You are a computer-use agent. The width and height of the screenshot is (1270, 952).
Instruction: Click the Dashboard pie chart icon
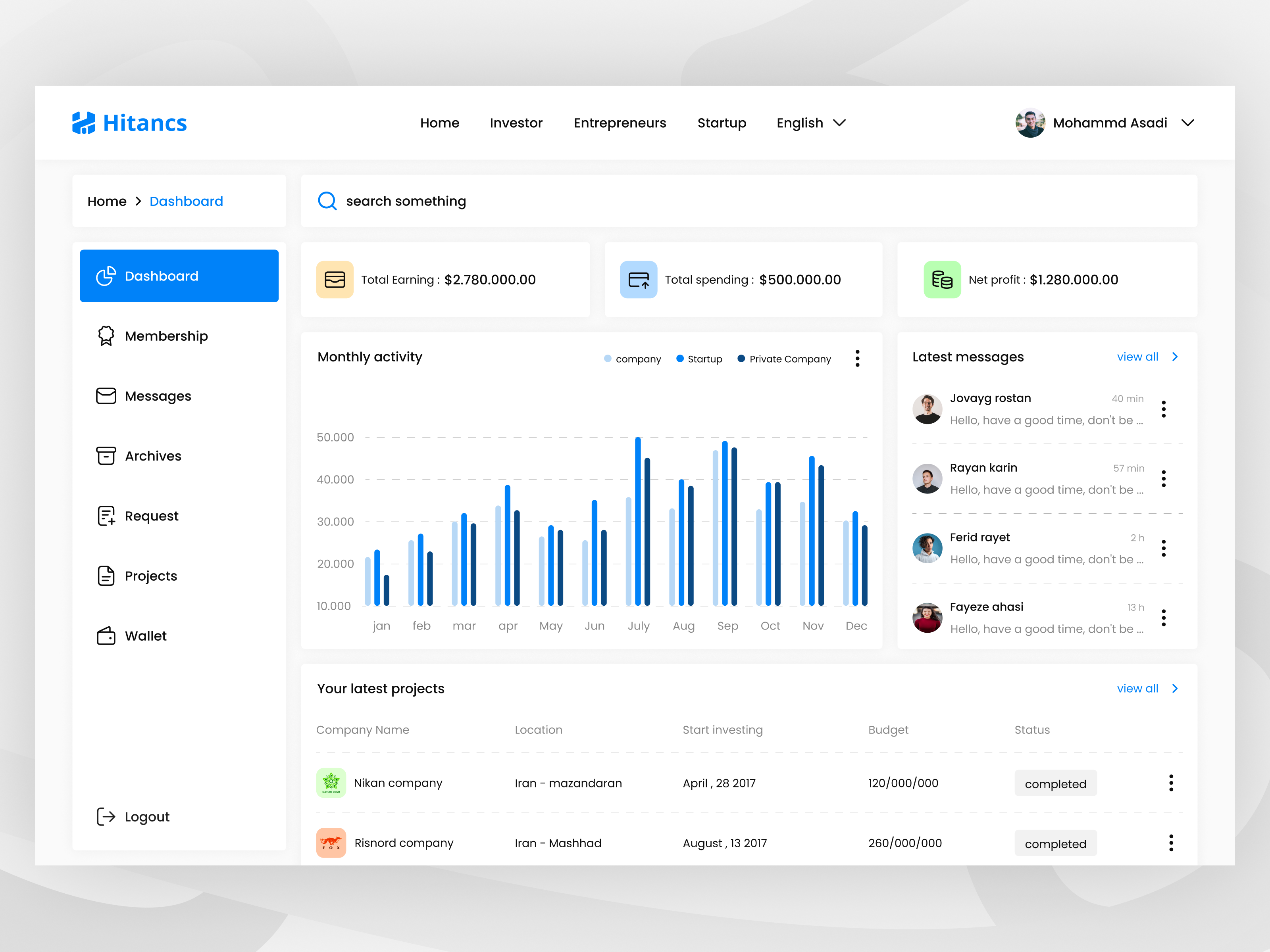click(106, 276)
